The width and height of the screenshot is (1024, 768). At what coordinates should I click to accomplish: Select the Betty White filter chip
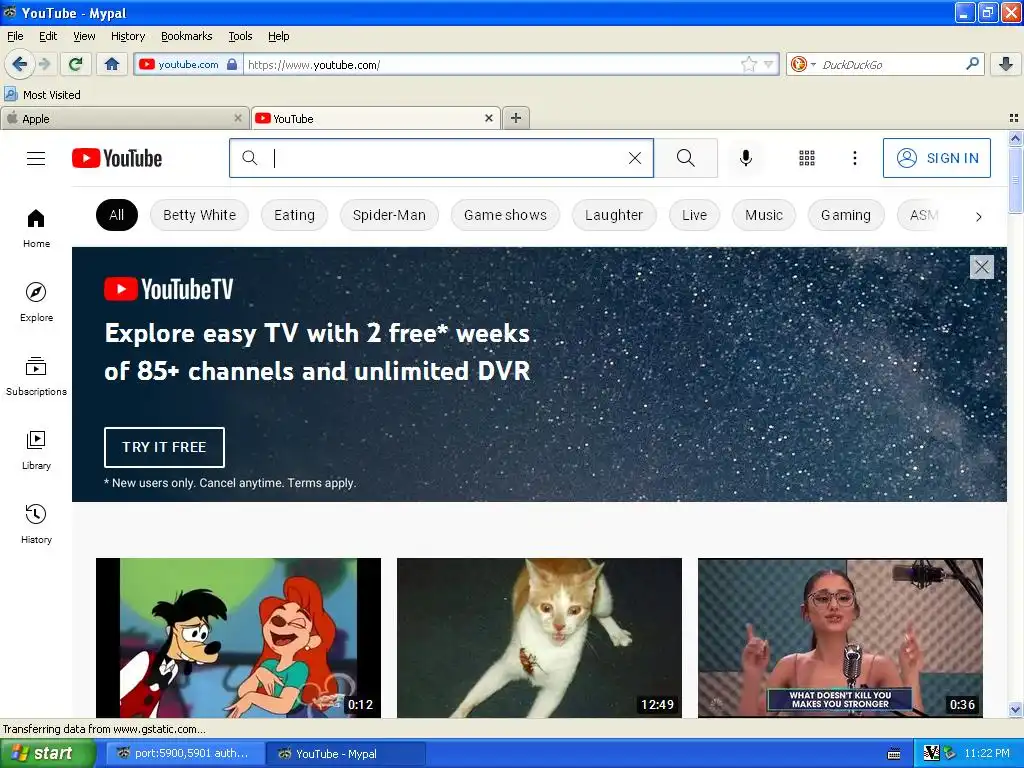click(199, 215)
